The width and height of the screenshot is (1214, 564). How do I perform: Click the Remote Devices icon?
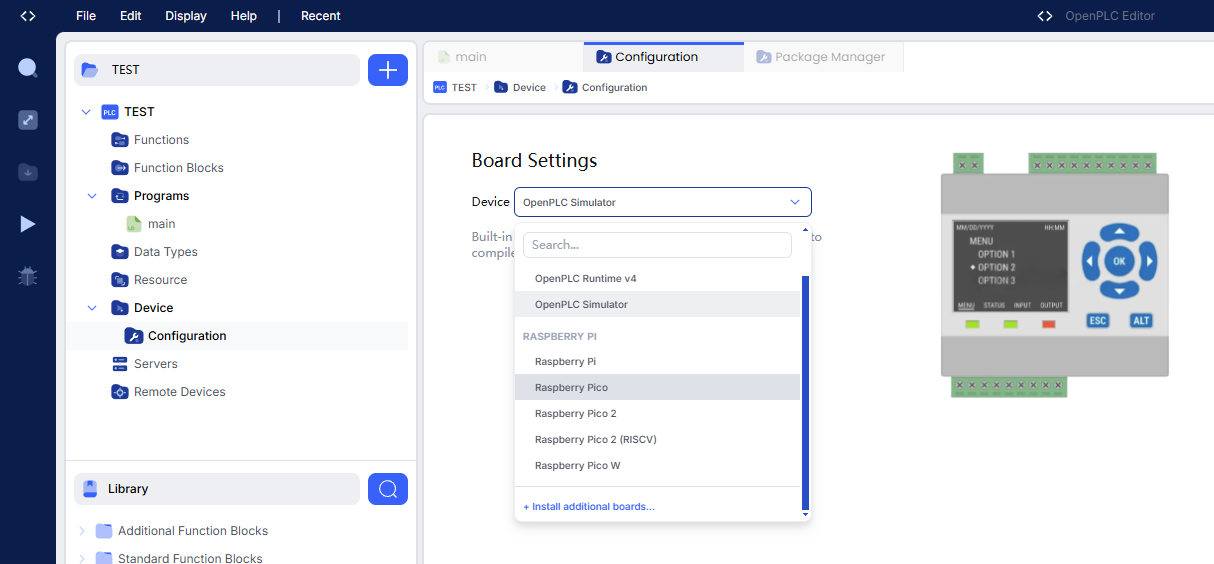[x=119, y=392]
